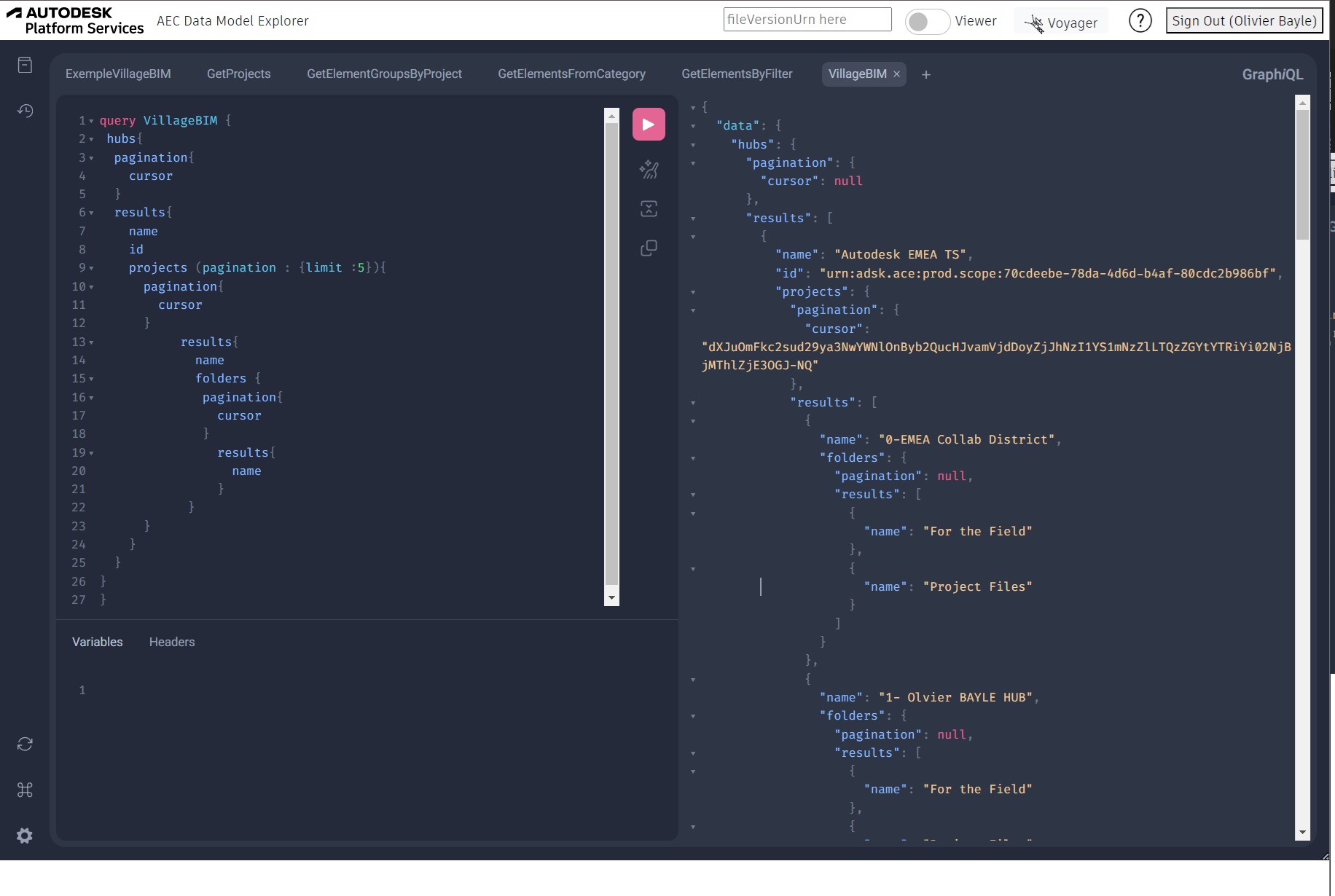1335x896 pixels.
Task: Click the Re-fetch schema icon
Action: pos(25,744)
